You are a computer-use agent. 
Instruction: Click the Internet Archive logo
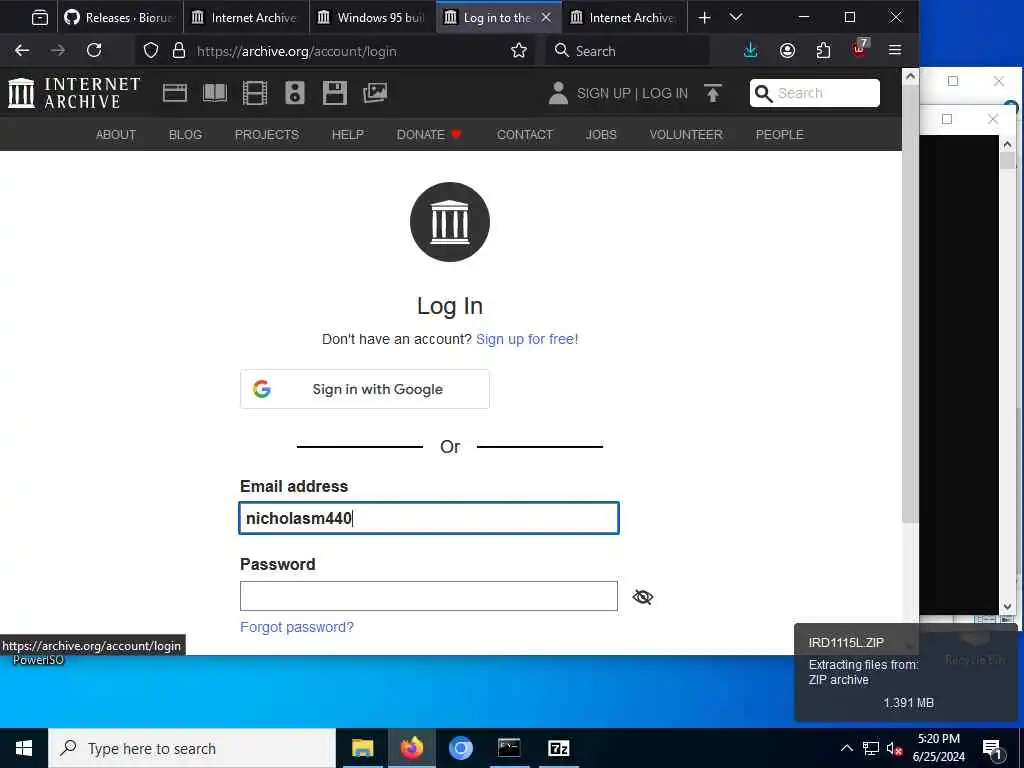pyautogui.click(x=74, y=93)
